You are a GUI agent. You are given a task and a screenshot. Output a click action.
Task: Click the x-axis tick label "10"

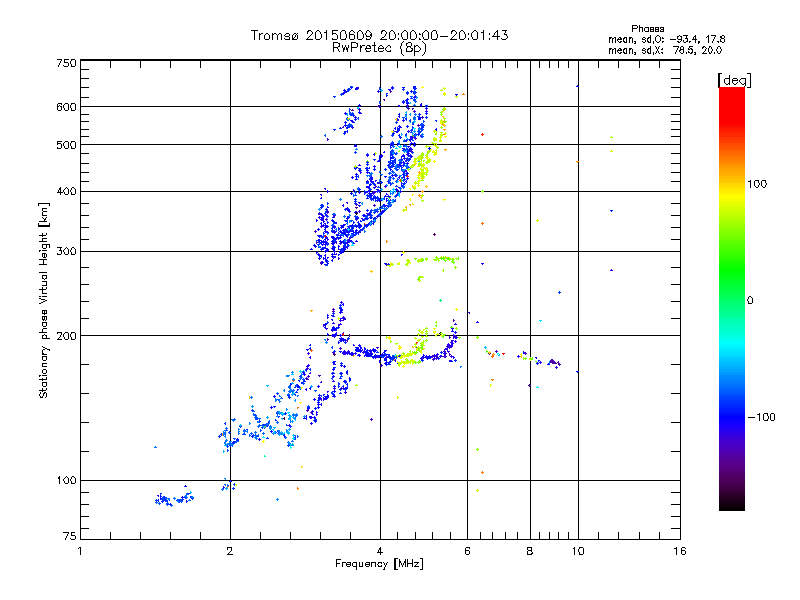pyautogui.click(x=578, y=551)
